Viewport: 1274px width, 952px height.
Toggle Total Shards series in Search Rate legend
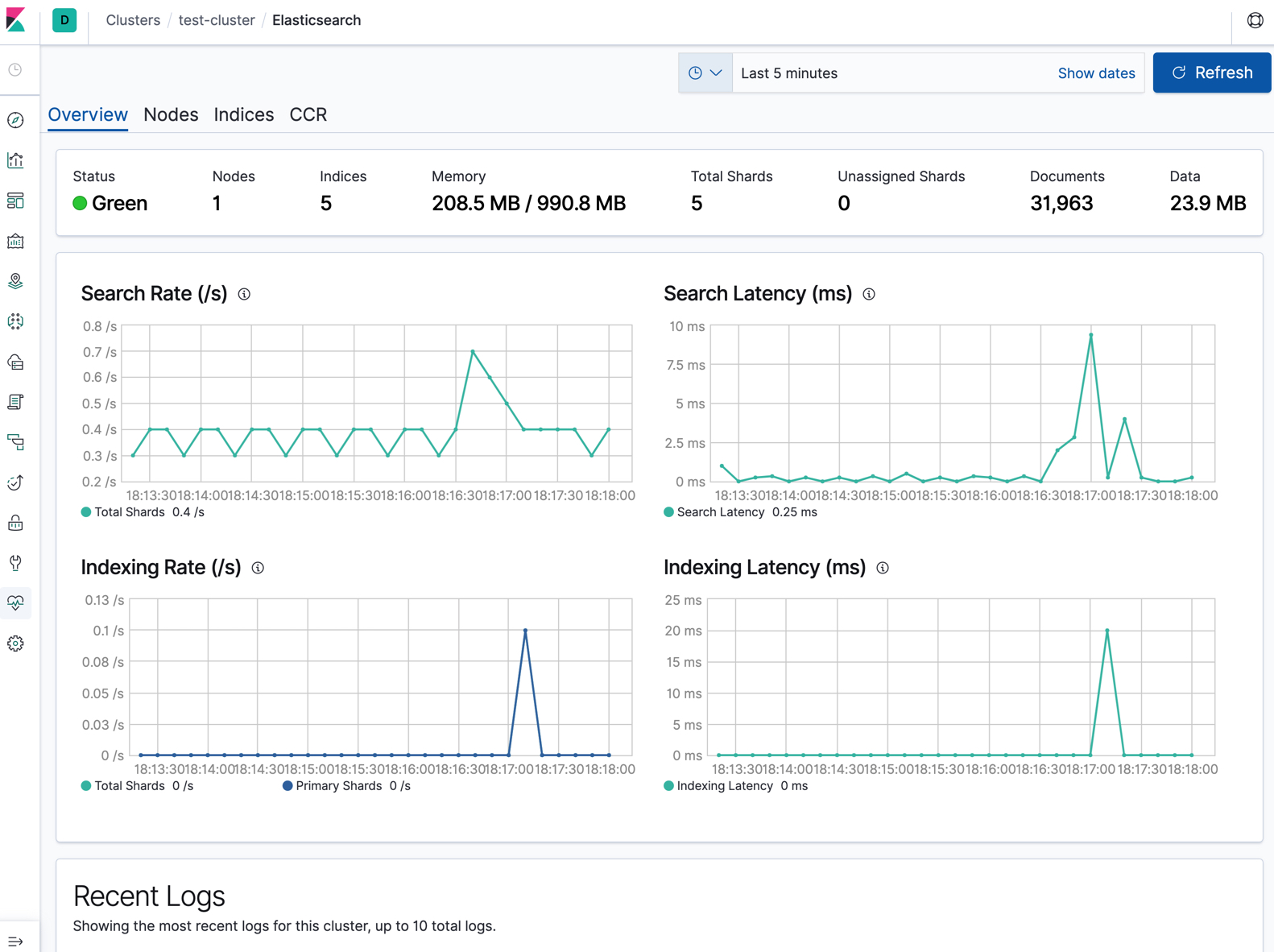(129, 512)
